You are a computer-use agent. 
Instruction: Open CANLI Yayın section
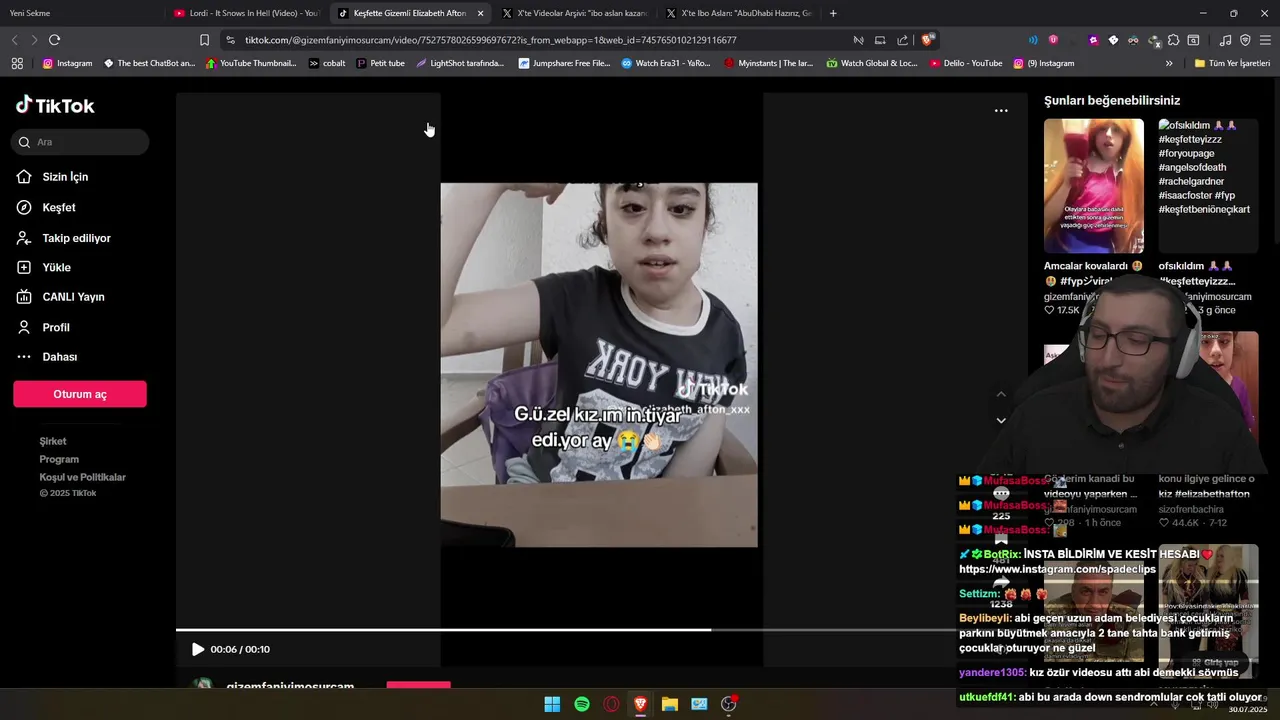73,297
